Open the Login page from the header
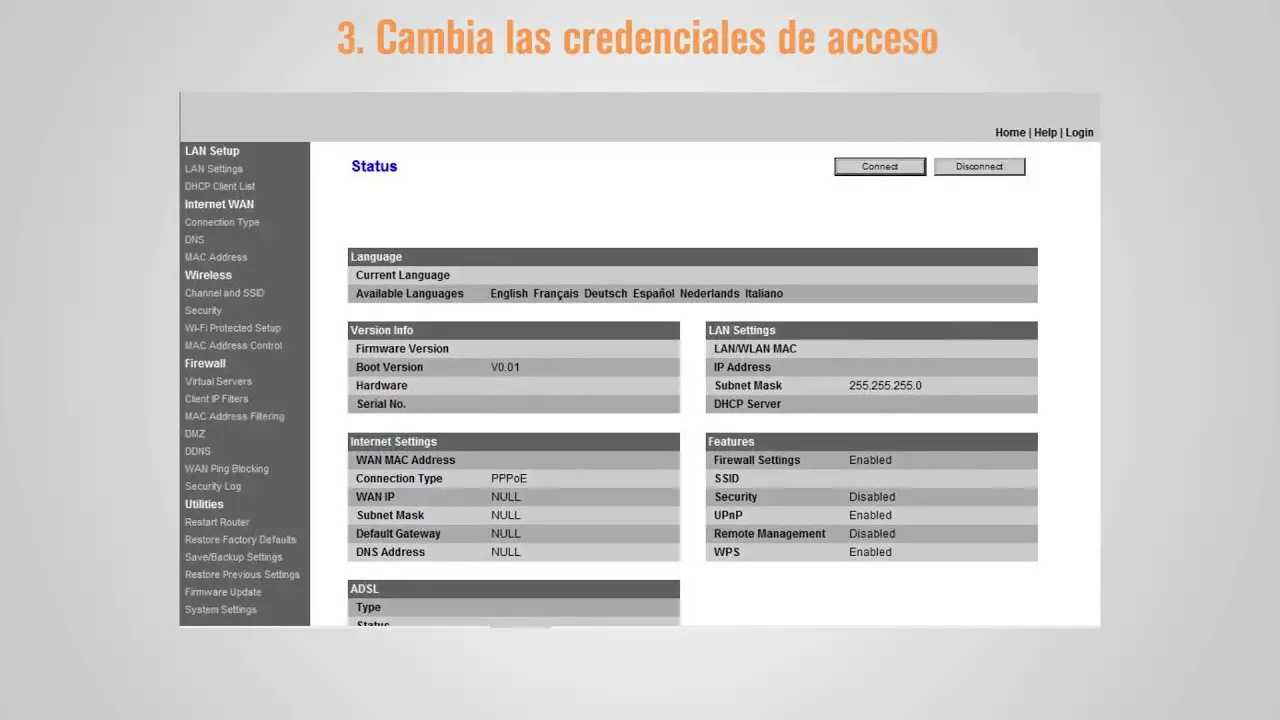 coord(1079,132)
